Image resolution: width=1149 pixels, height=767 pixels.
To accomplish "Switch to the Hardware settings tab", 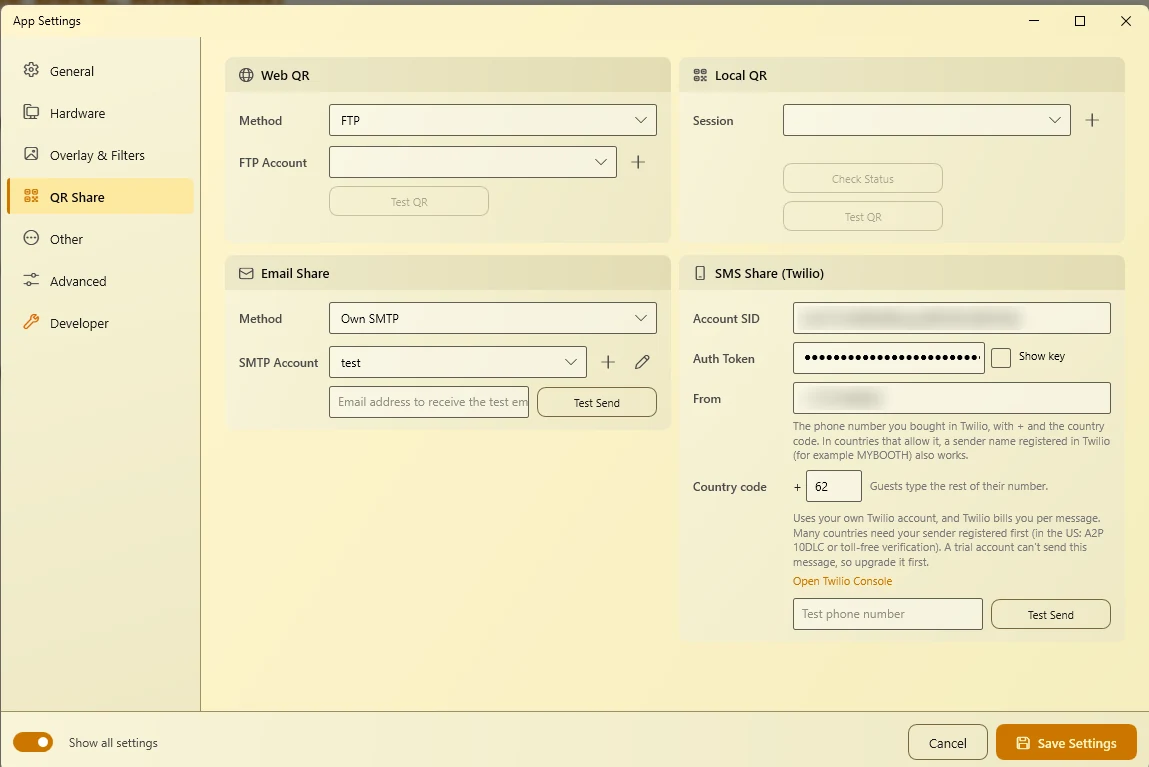I will [100, 113].
